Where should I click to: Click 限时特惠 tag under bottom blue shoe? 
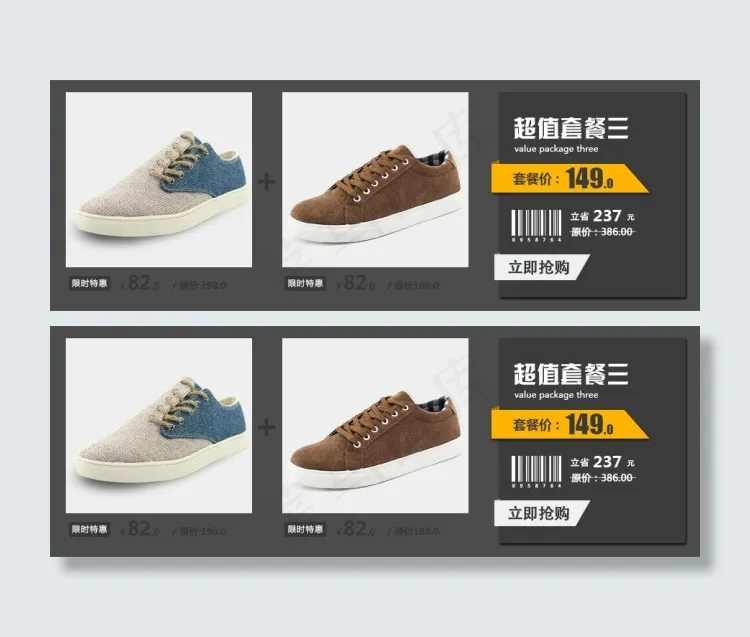pos(89,529)
